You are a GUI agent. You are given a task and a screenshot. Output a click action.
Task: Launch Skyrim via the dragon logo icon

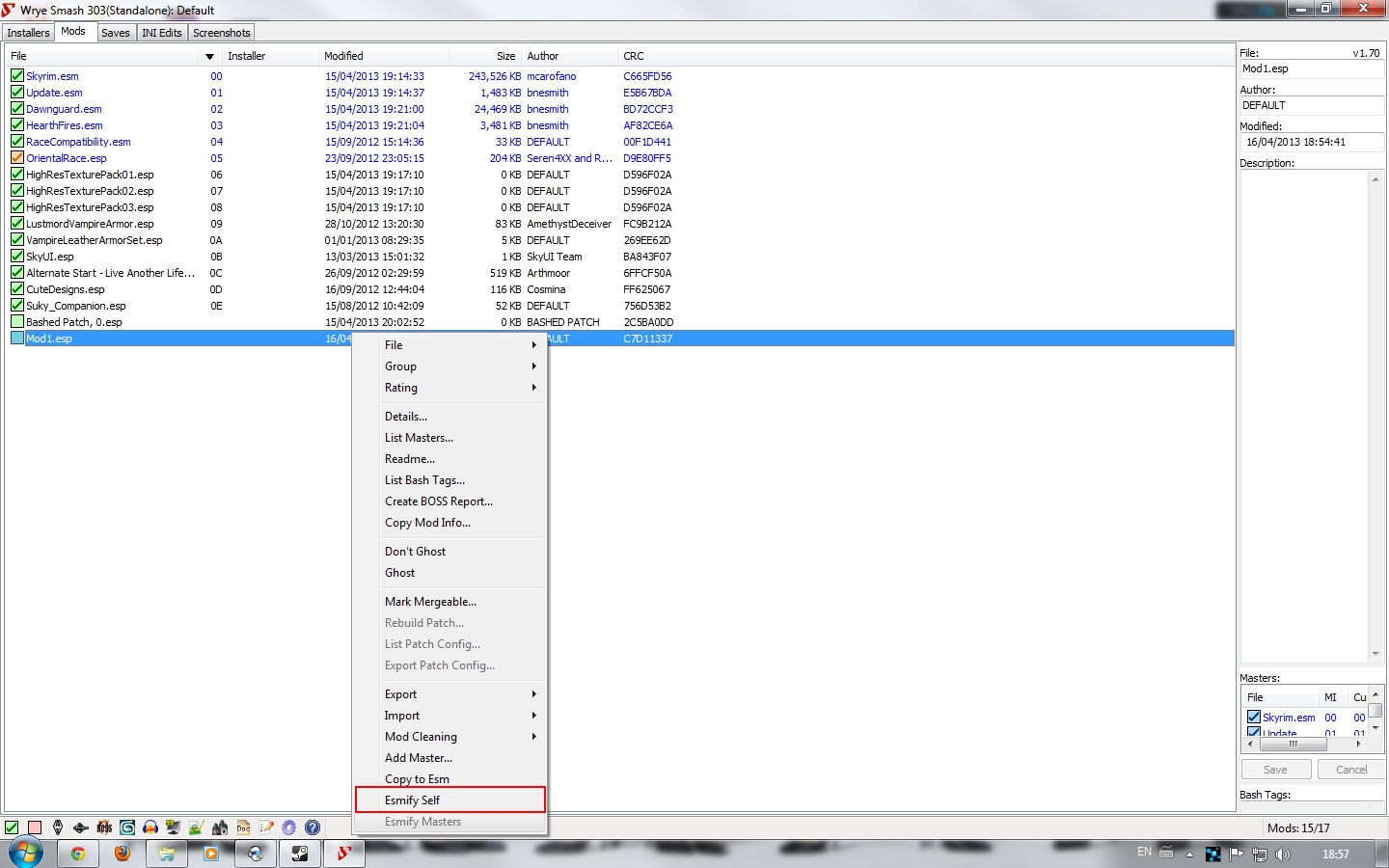point(58,827)
